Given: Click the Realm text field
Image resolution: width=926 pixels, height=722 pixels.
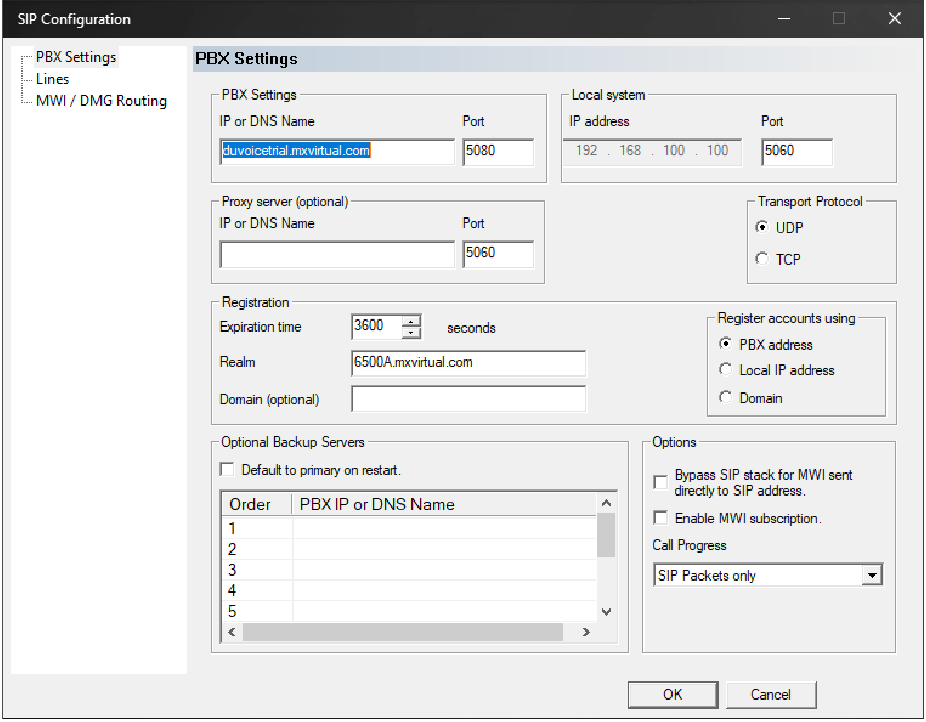Looking at the screenshot, I should click(x=467, y=363).
